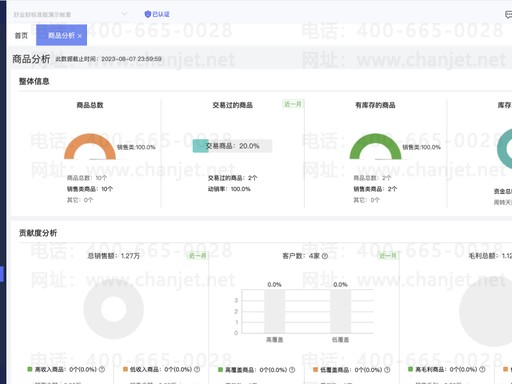Click the 有库存的商品 card title
The image size is (512, 384).
(x=375, y=105)
